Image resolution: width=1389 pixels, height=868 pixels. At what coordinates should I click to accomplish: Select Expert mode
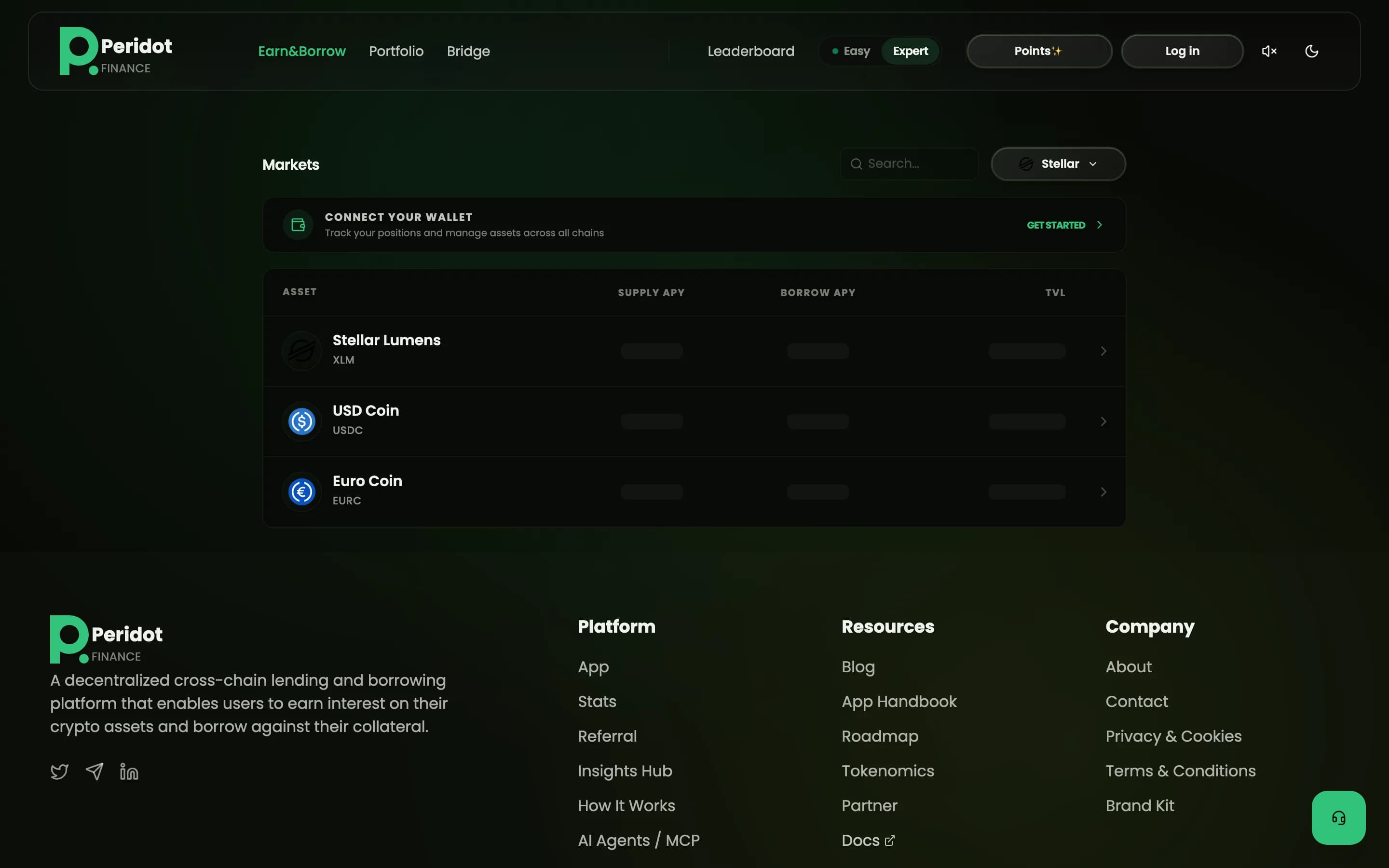[x=910, y=51]
